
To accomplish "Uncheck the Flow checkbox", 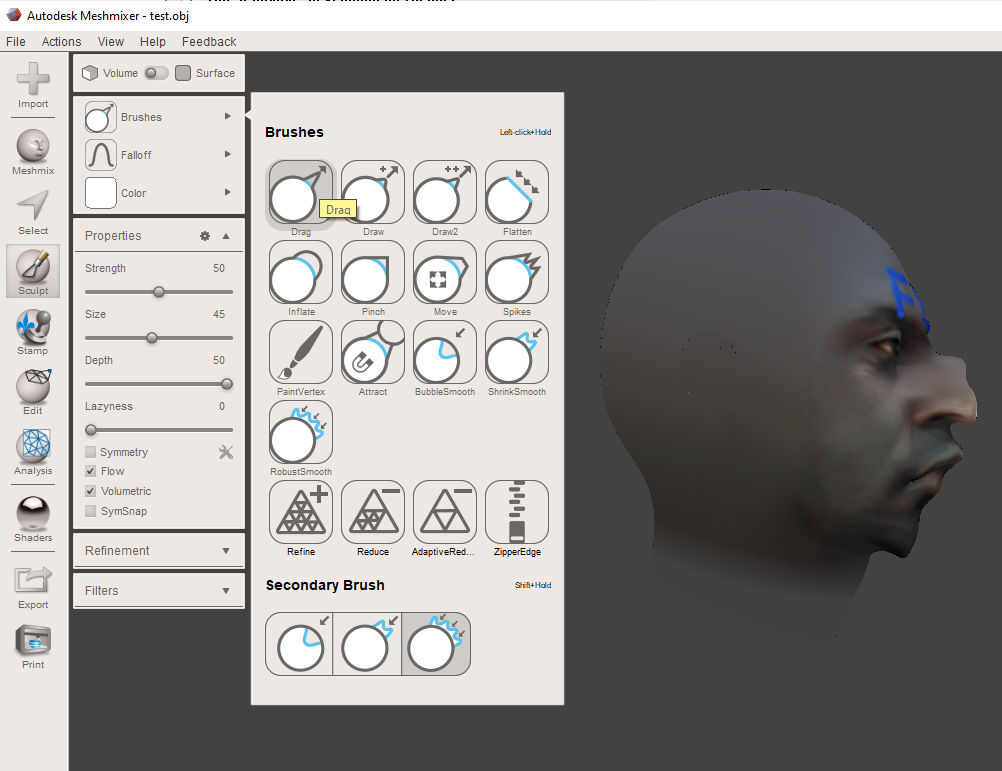I will click(91, 471).
